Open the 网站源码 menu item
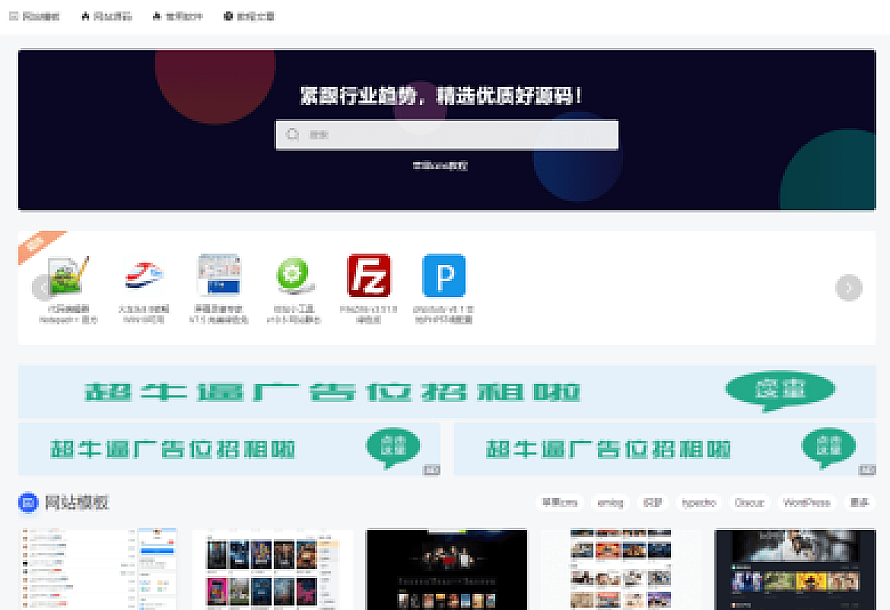The height and width of the screenshot is (610, 890). pos(107,16)
